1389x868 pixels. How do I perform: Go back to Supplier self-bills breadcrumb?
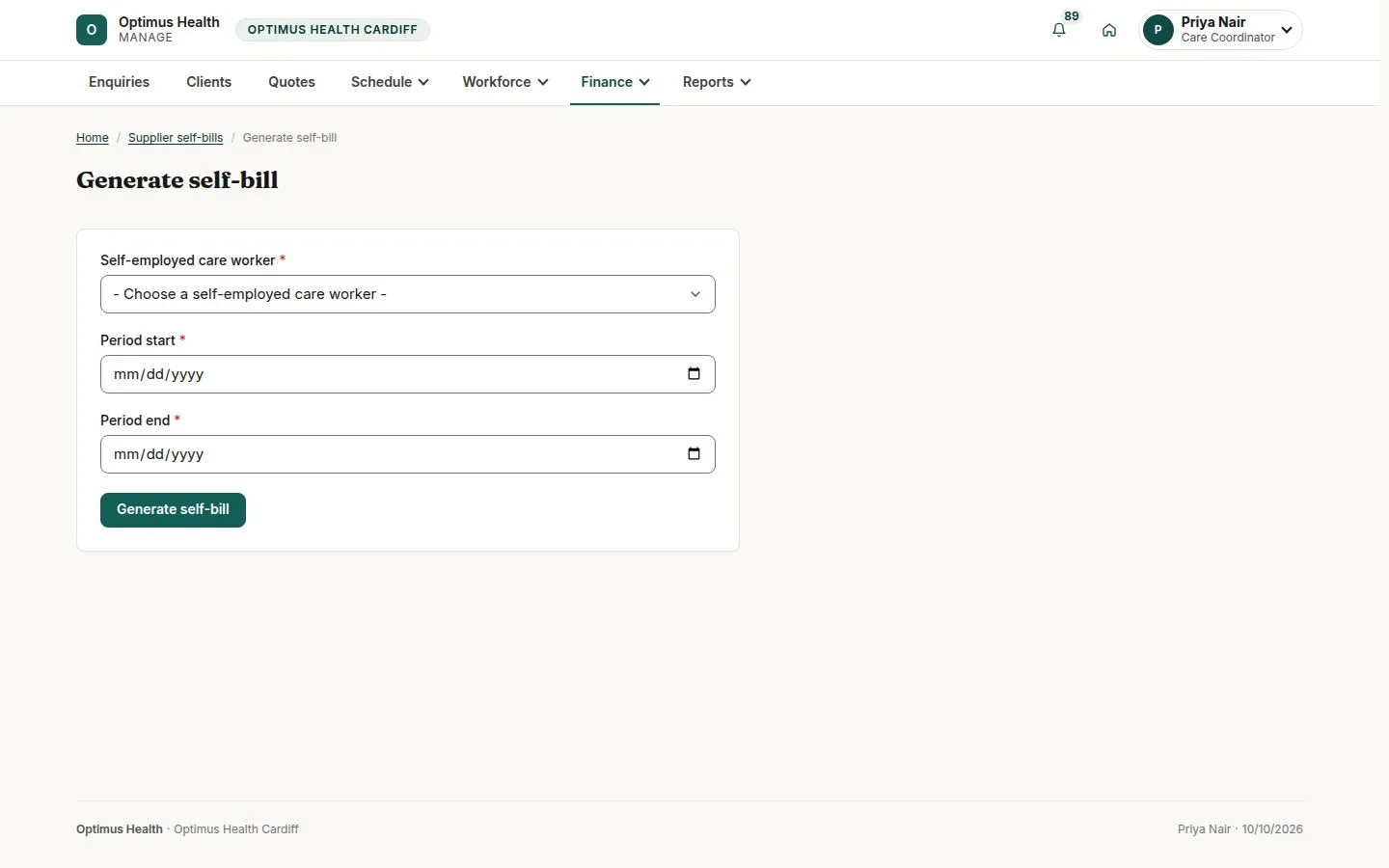176,138
